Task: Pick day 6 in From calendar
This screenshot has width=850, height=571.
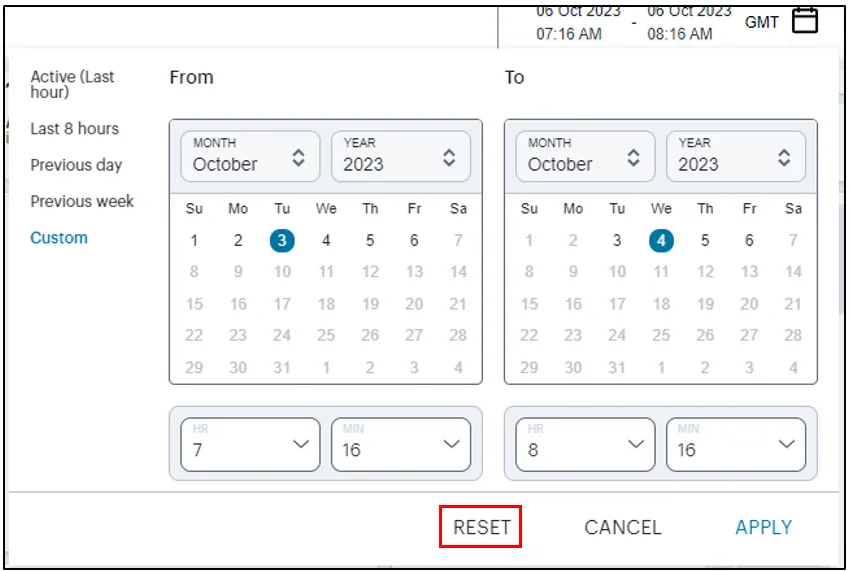Action: pos(414,240)
